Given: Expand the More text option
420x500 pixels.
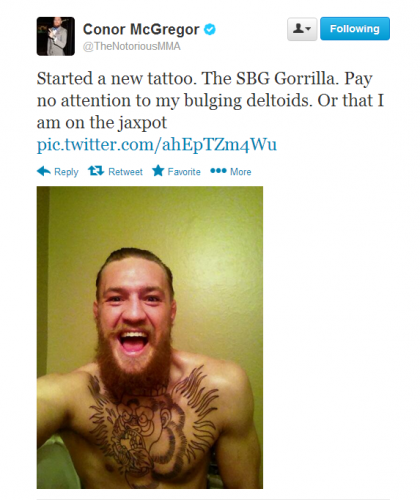Looking at the screenshot, I should pyautogui.click(x=241, y=172).
